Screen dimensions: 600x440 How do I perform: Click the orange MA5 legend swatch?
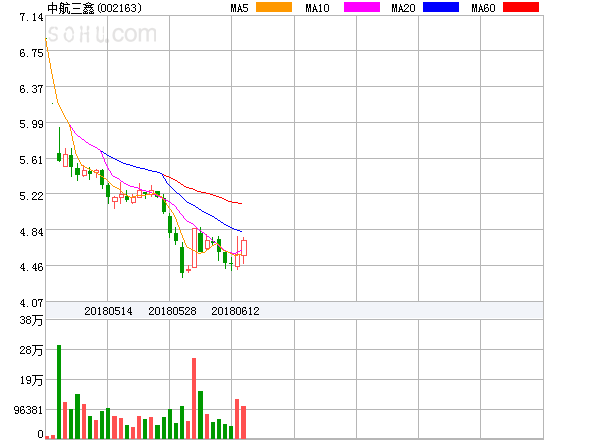[274, 7]
